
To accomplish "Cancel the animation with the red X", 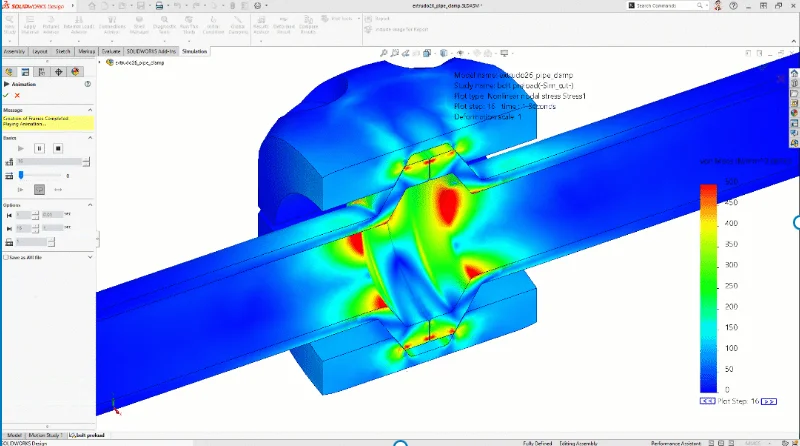I will (17, 95).
